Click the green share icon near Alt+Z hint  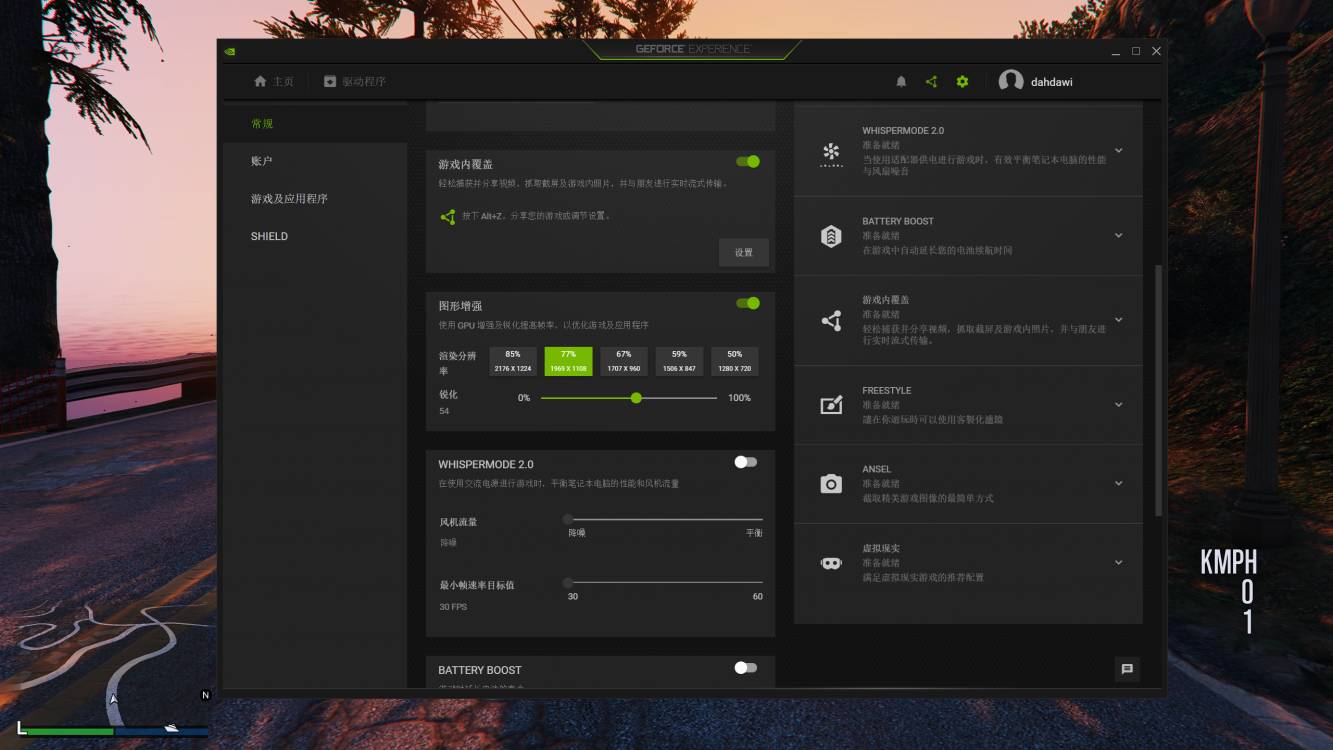pos(448,216)
